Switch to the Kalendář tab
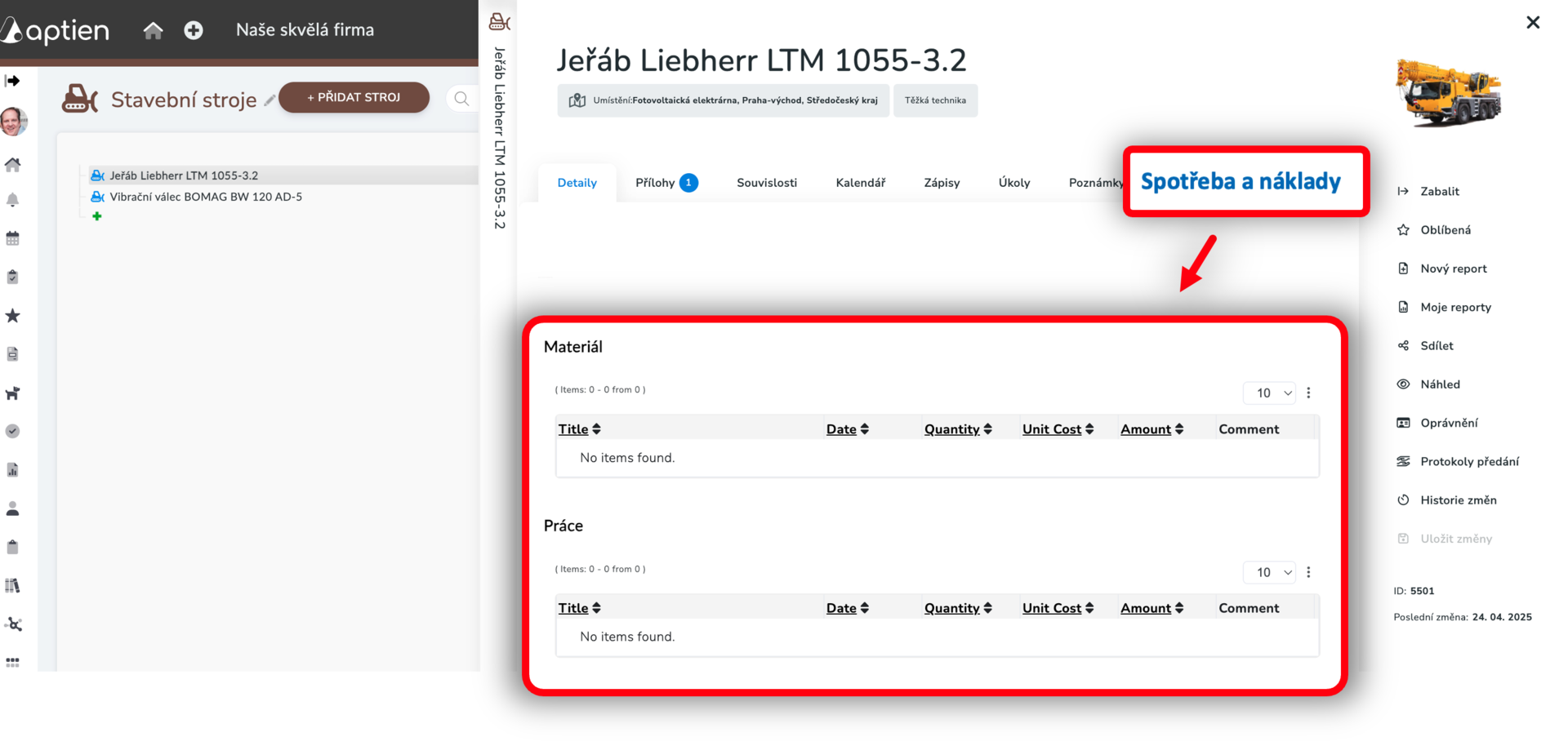Viewport: 1568px width, 746px height. pos(860,183)
